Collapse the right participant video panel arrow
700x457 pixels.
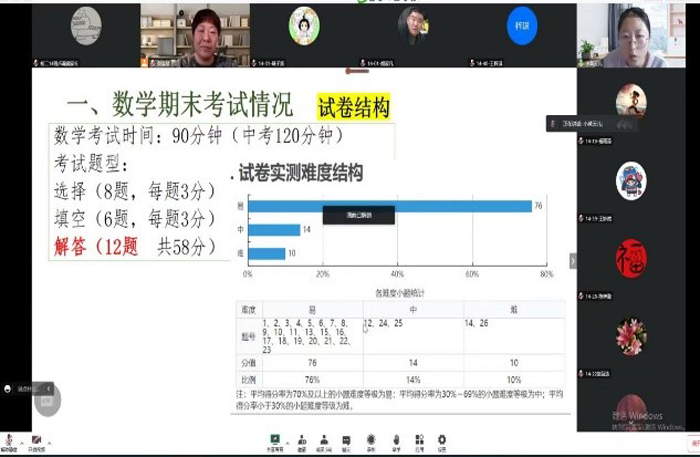tap(573, 261)
